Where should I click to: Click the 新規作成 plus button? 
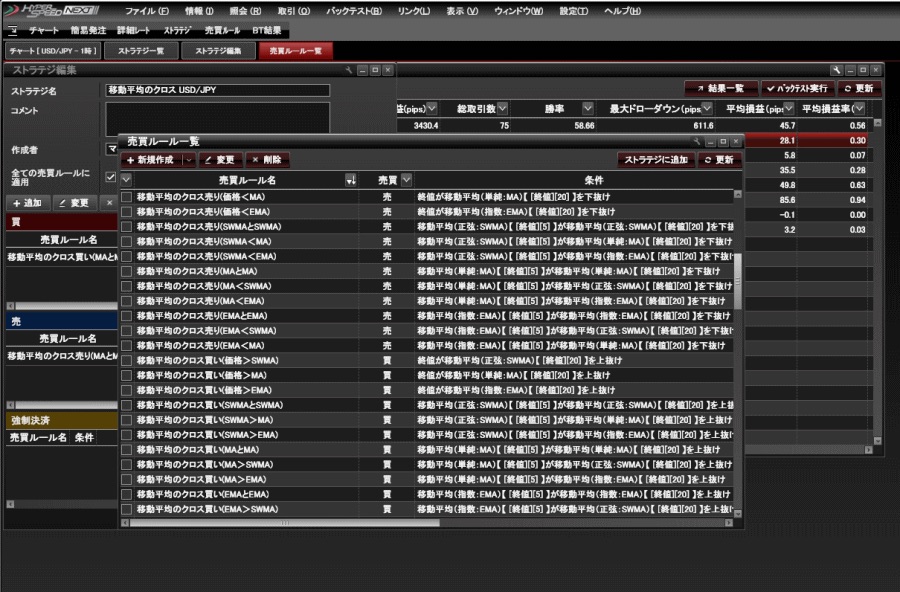150,160
